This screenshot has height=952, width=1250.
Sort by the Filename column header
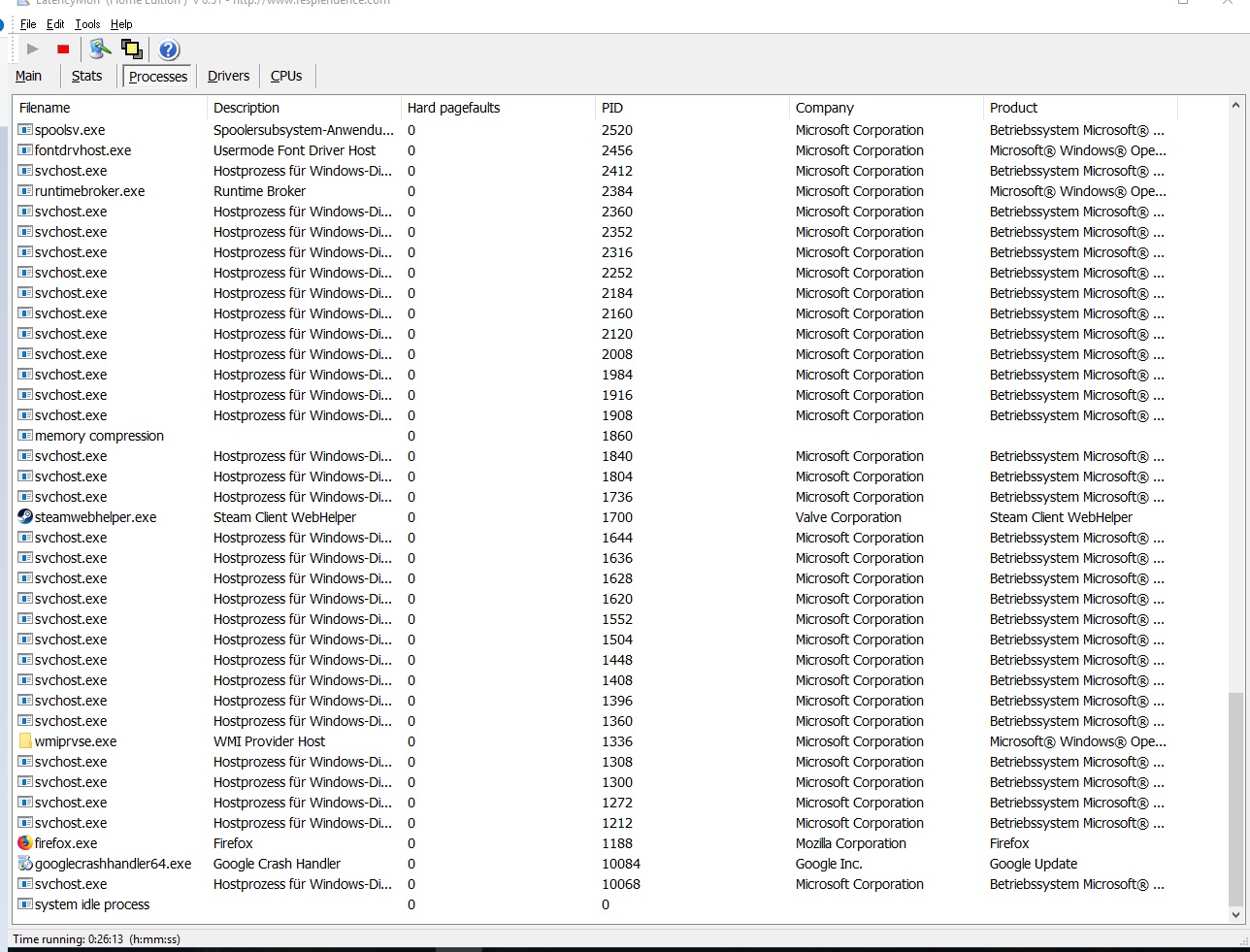point(110,108)
